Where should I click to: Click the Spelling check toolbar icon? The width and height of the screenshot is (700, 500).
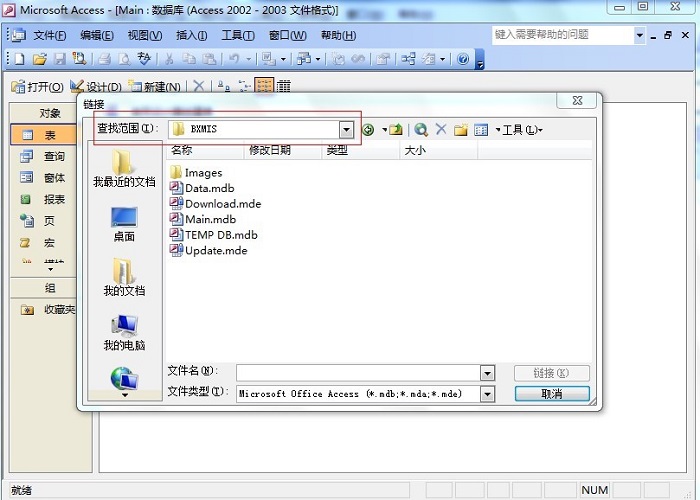[x=144, y=59]
